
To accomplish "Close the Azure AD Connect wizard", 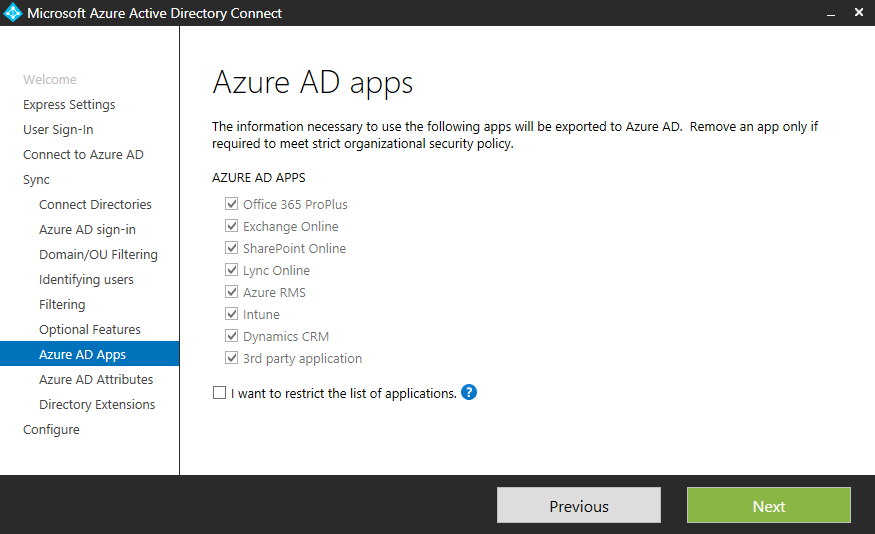I will [x=859, y=14].
